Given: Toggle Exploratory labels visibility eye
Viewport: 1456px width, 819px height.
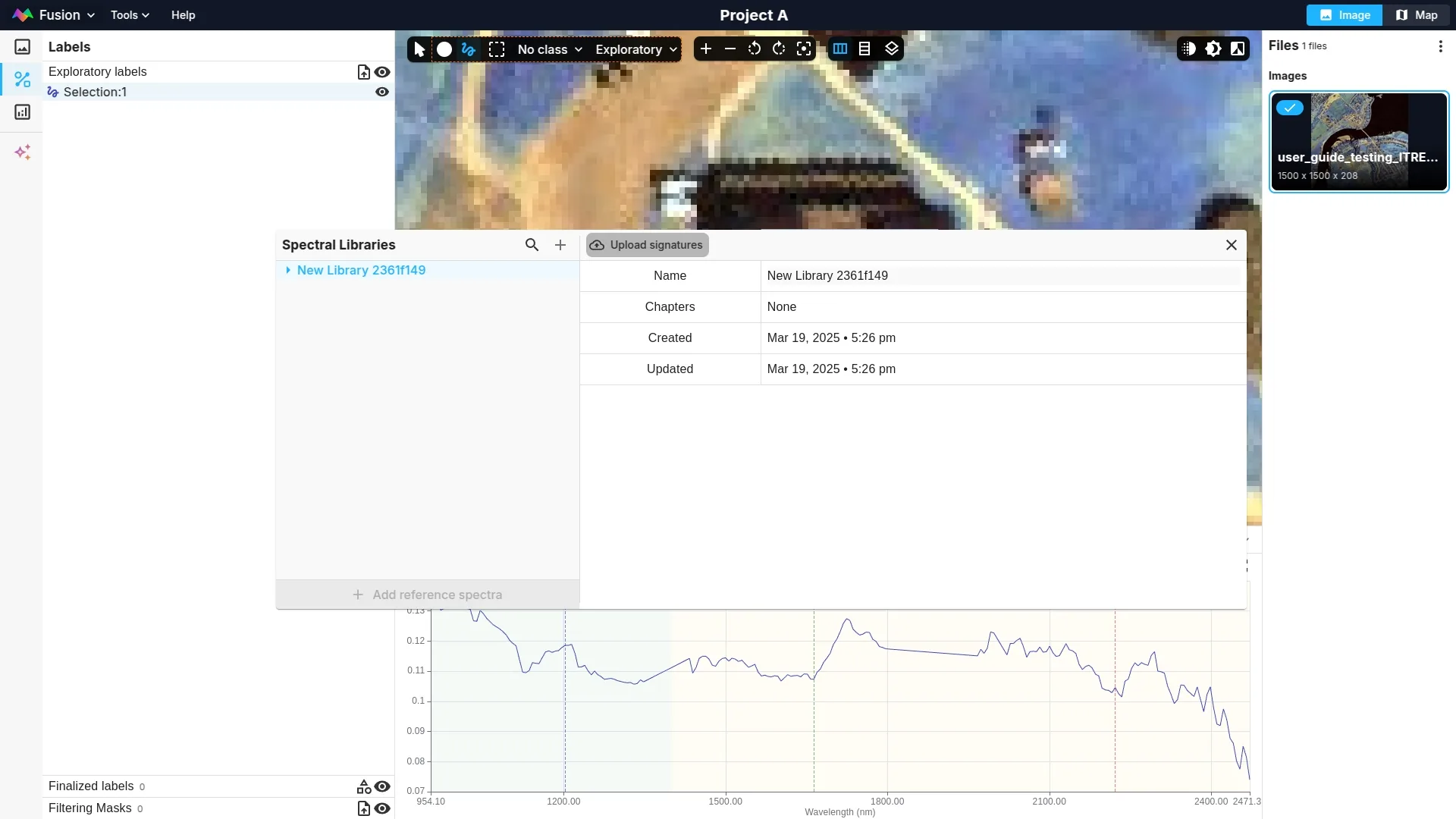Looking at the screenshot, I should tap(382, 72).
